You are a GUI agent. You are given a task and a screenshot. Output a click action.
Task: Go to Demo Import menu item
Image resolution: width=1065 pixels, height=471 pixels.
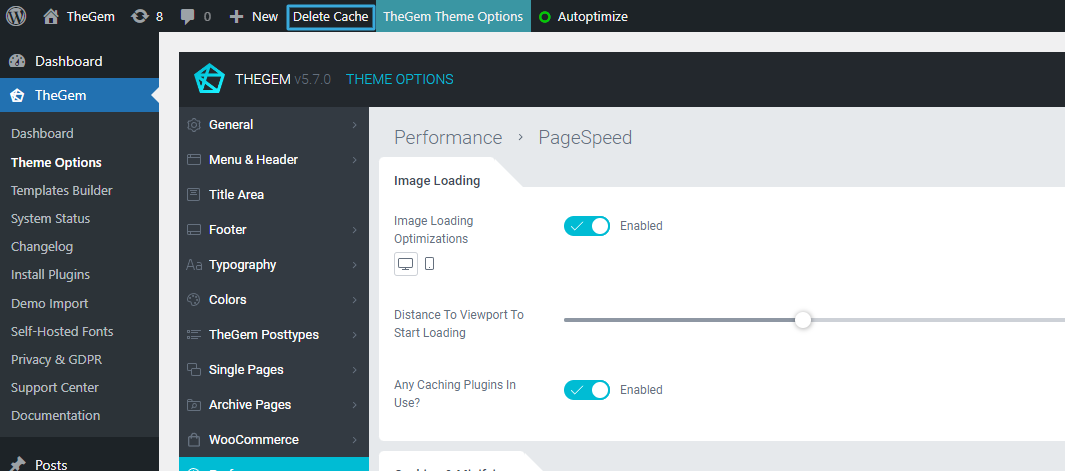49,303
